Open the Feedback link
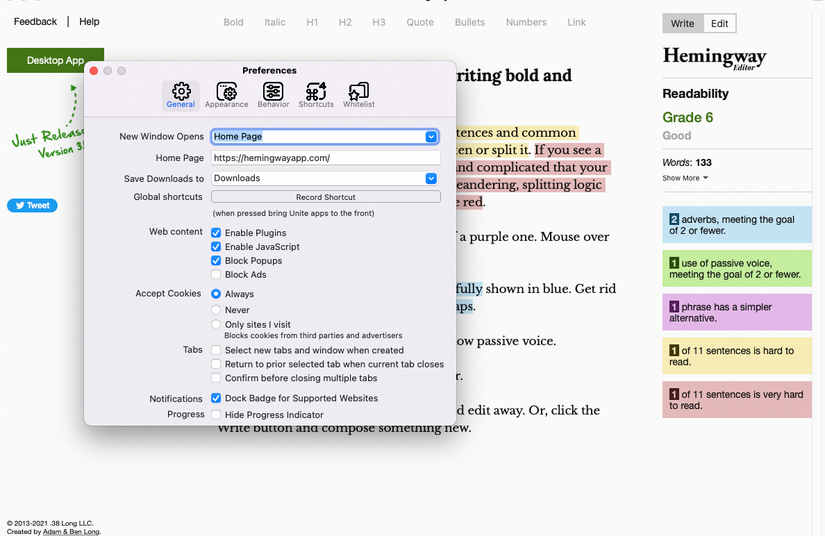Screen dimensions: 825x536 point(35,22)
